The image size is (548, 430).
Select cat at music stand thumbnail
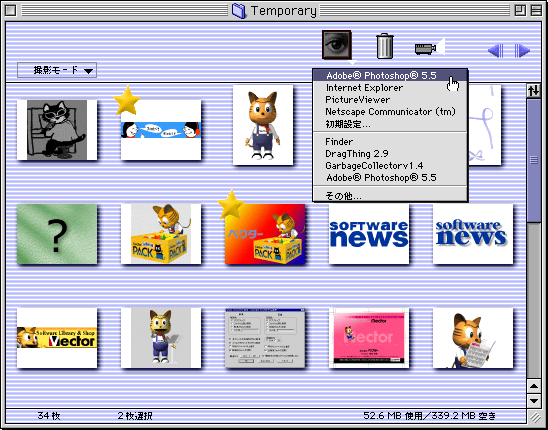point(161,338)
